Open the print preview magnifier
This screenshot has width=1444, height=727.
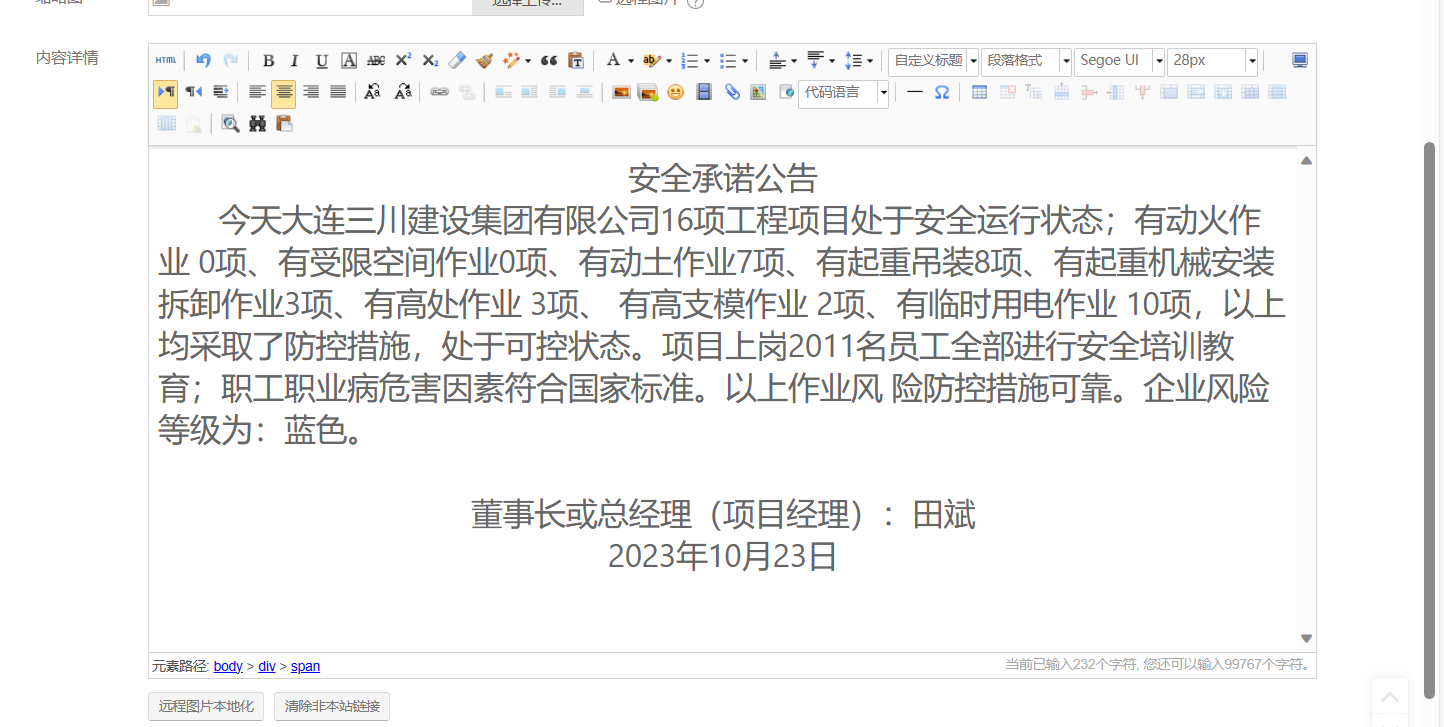pyautogui.click(x=231, y=124)
